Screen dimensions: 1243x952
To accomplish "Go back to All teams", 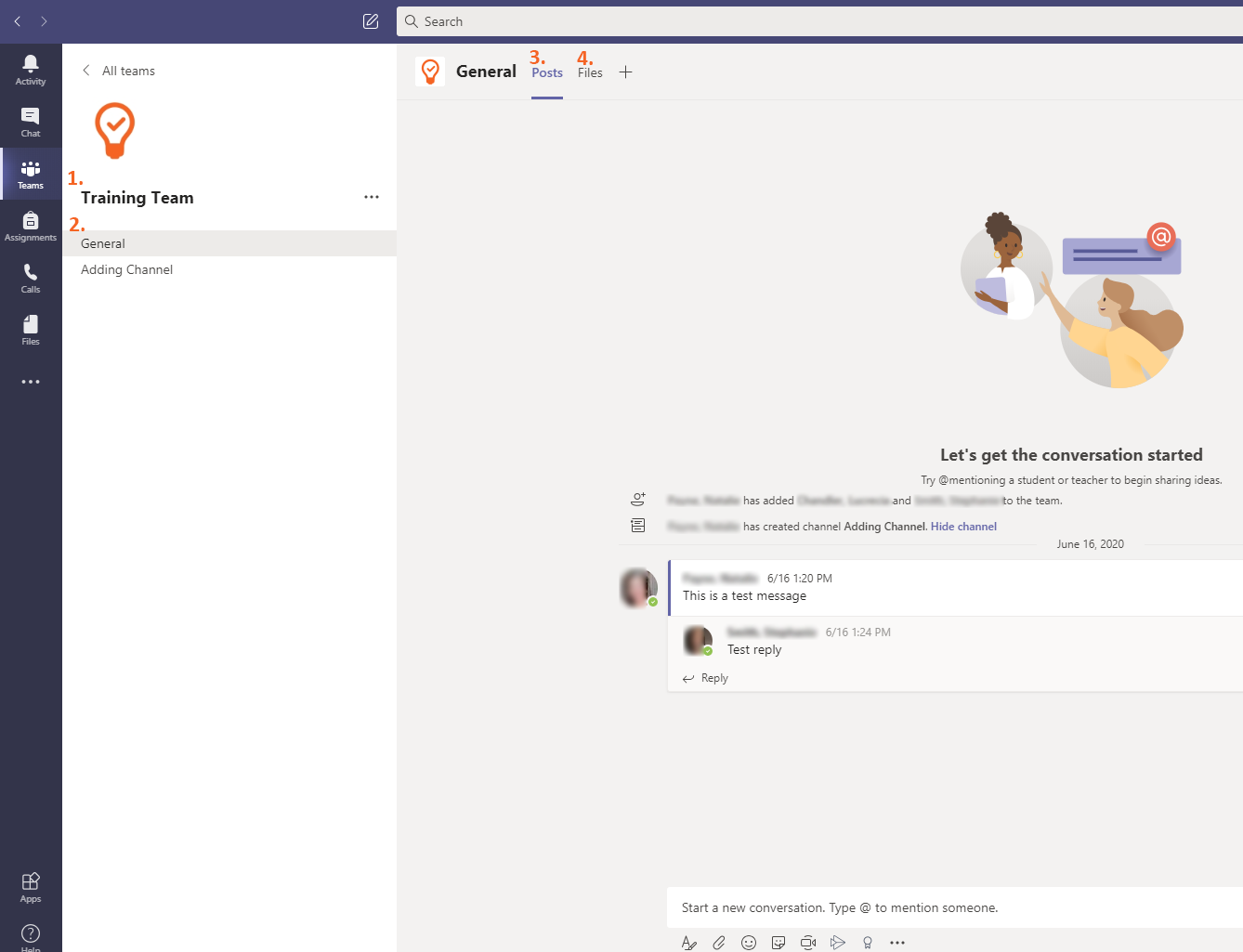I will click(x=119, y=71).
